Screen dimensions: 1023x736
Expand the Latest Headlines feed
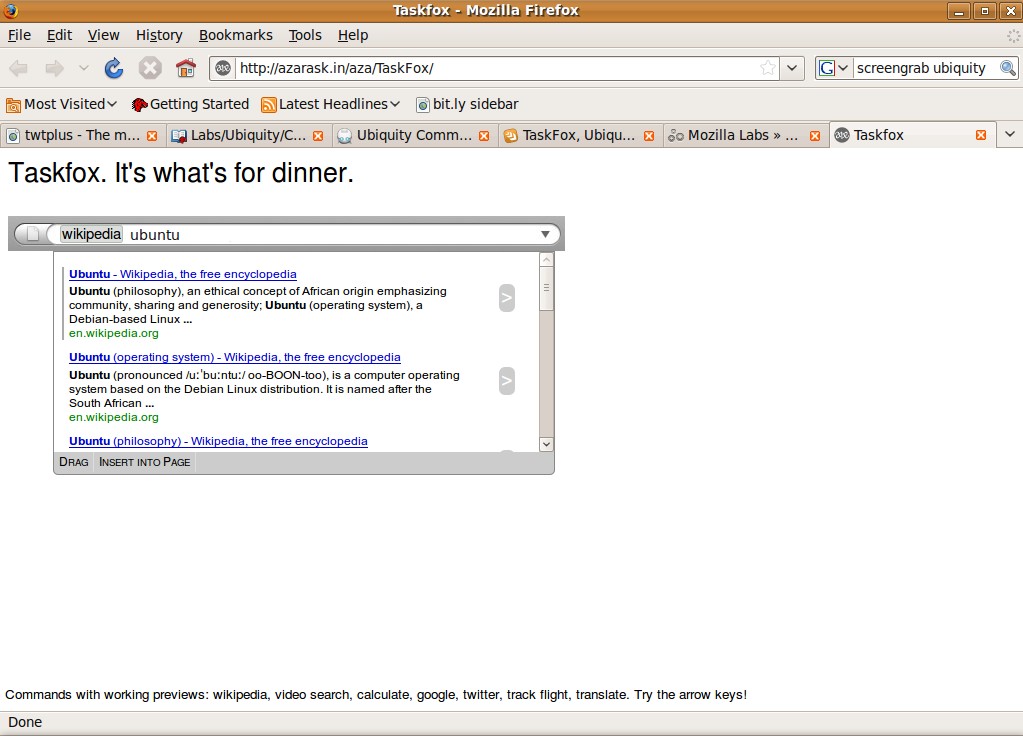(330, 104)
